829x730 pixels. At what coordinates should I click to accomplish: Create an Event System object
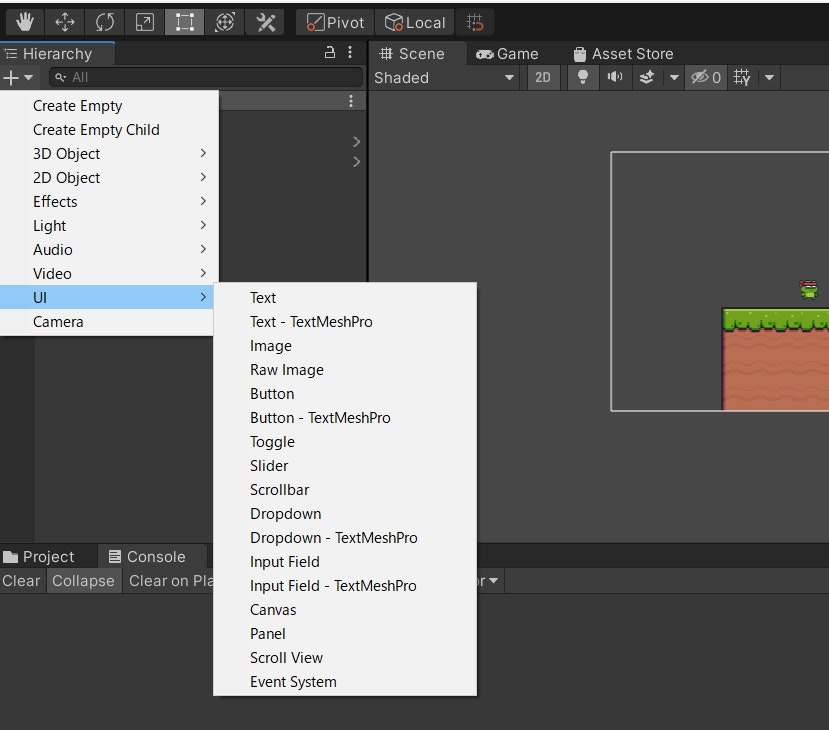345,682
